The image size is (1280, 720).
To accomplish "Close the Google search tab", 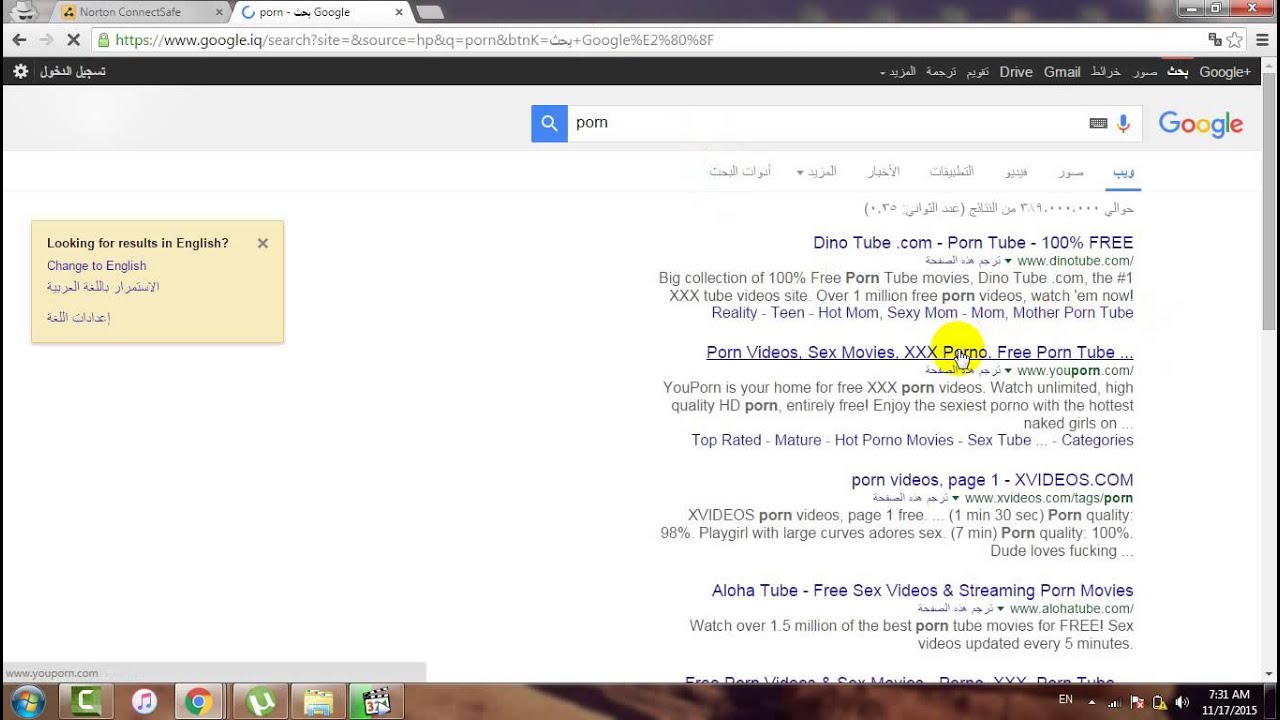I will click(x=399, y=12).
